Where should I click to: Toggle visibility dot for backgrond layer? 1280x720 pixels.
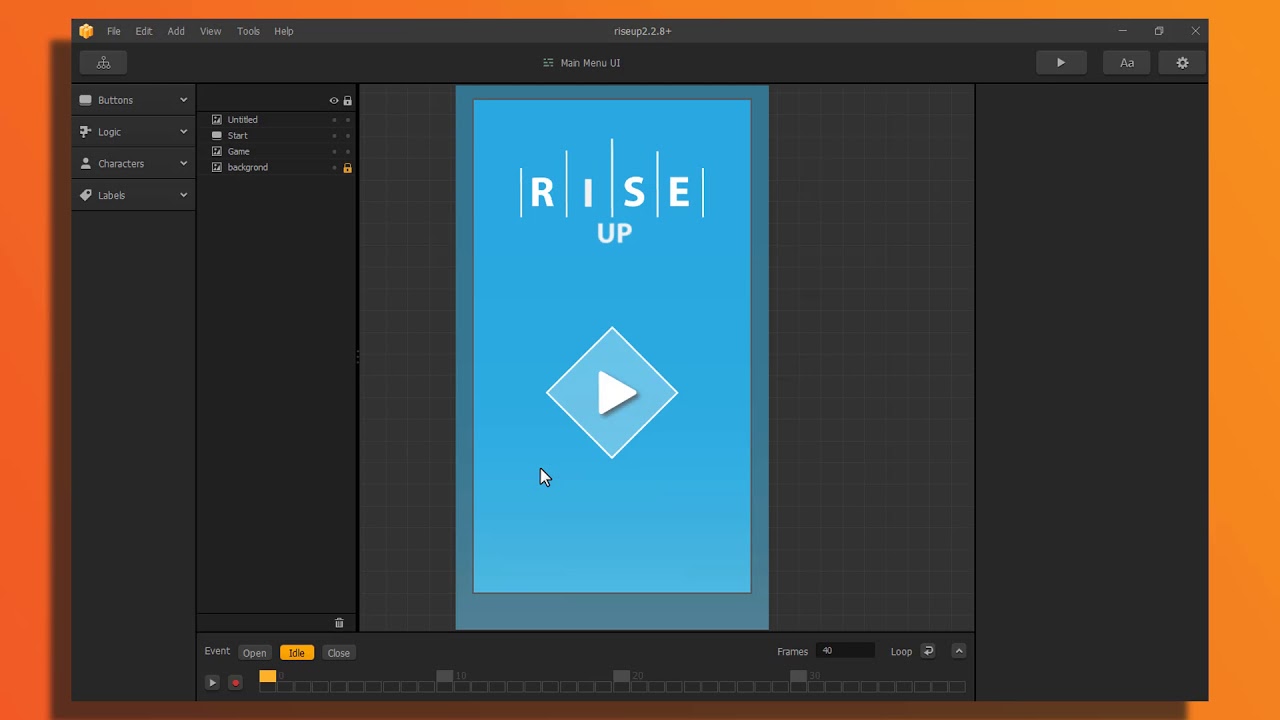tap(334, 168)
